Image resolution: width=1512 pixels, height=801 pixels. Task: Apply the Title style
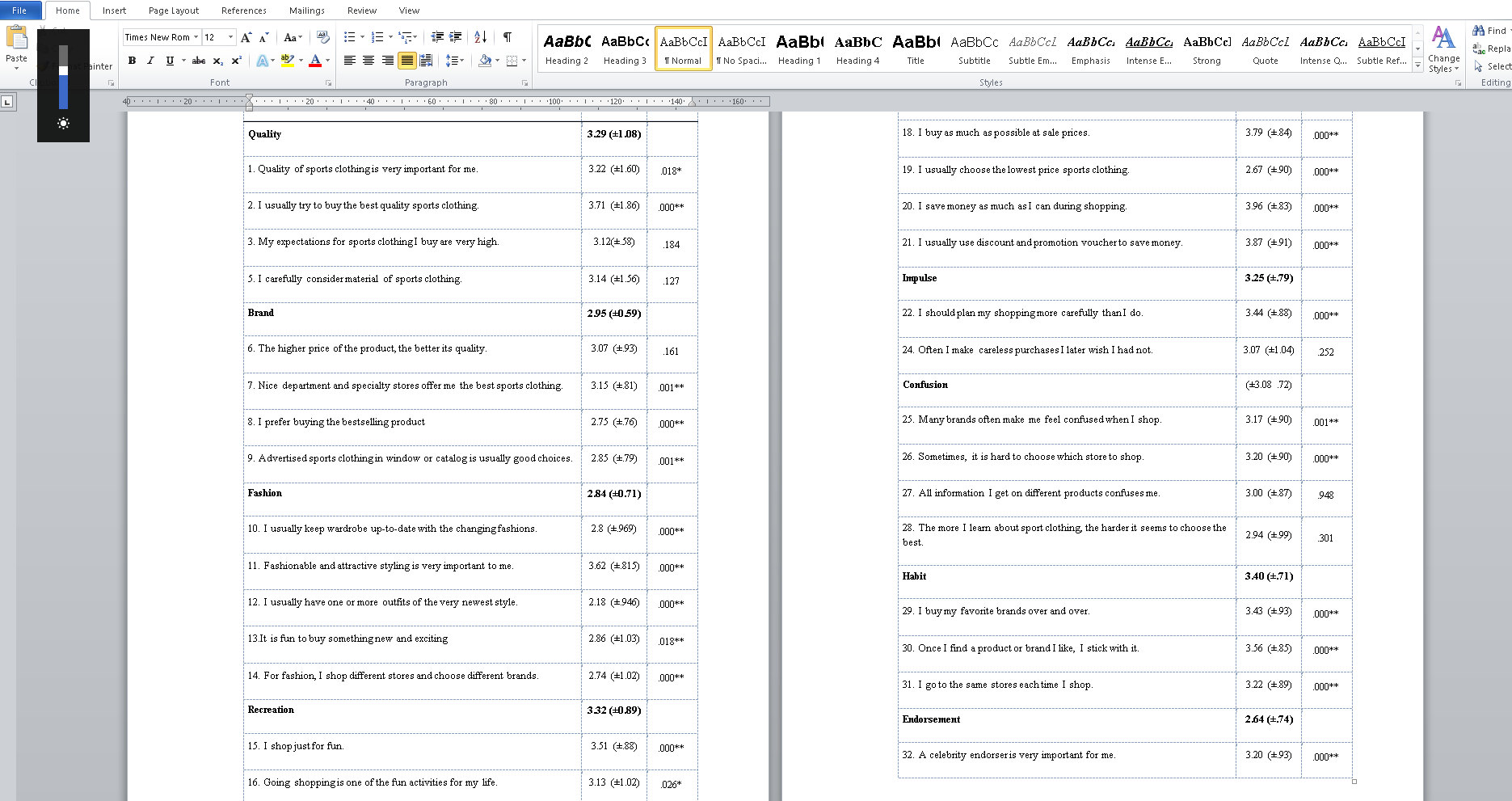[916, 48]
